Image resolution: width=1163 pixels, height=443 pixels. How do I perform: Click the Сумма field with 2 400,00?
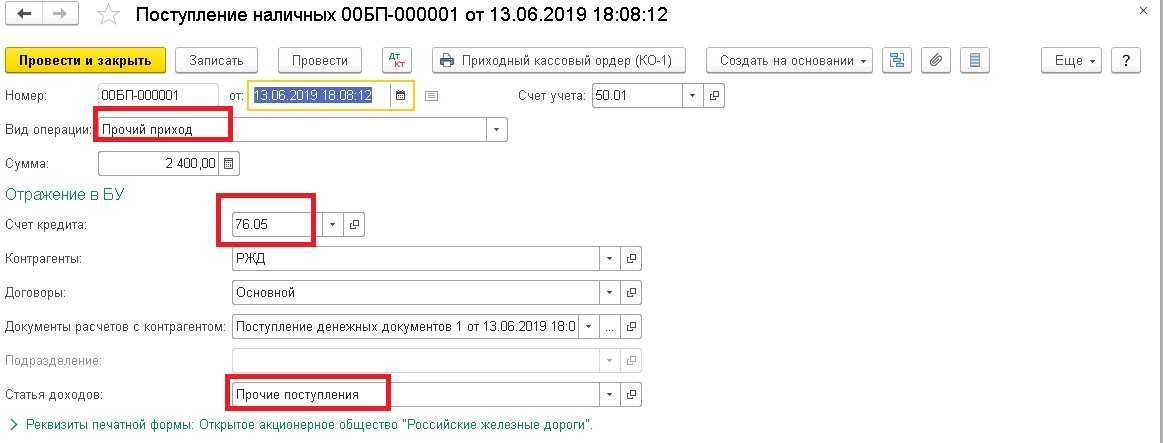click(x=159, y=163)
